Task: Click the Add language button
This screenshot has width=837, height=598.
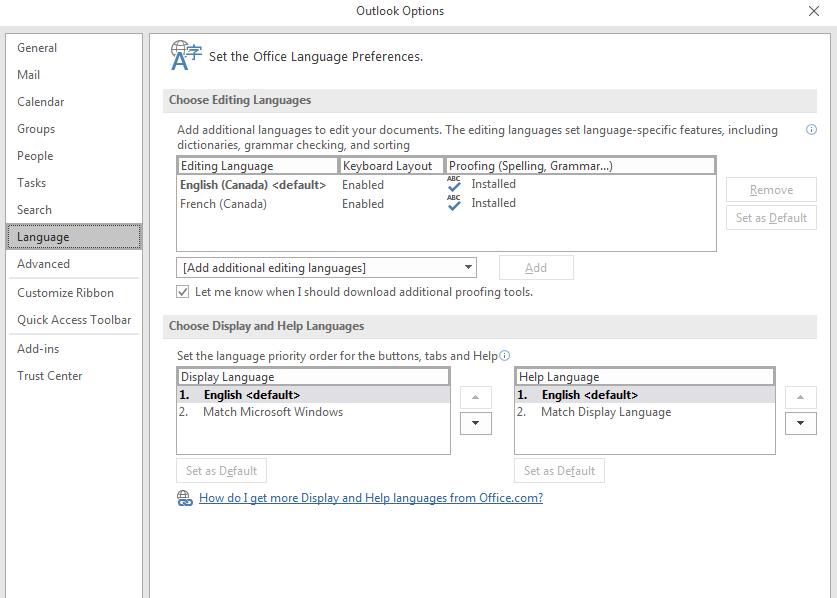Action: point(536,267)
